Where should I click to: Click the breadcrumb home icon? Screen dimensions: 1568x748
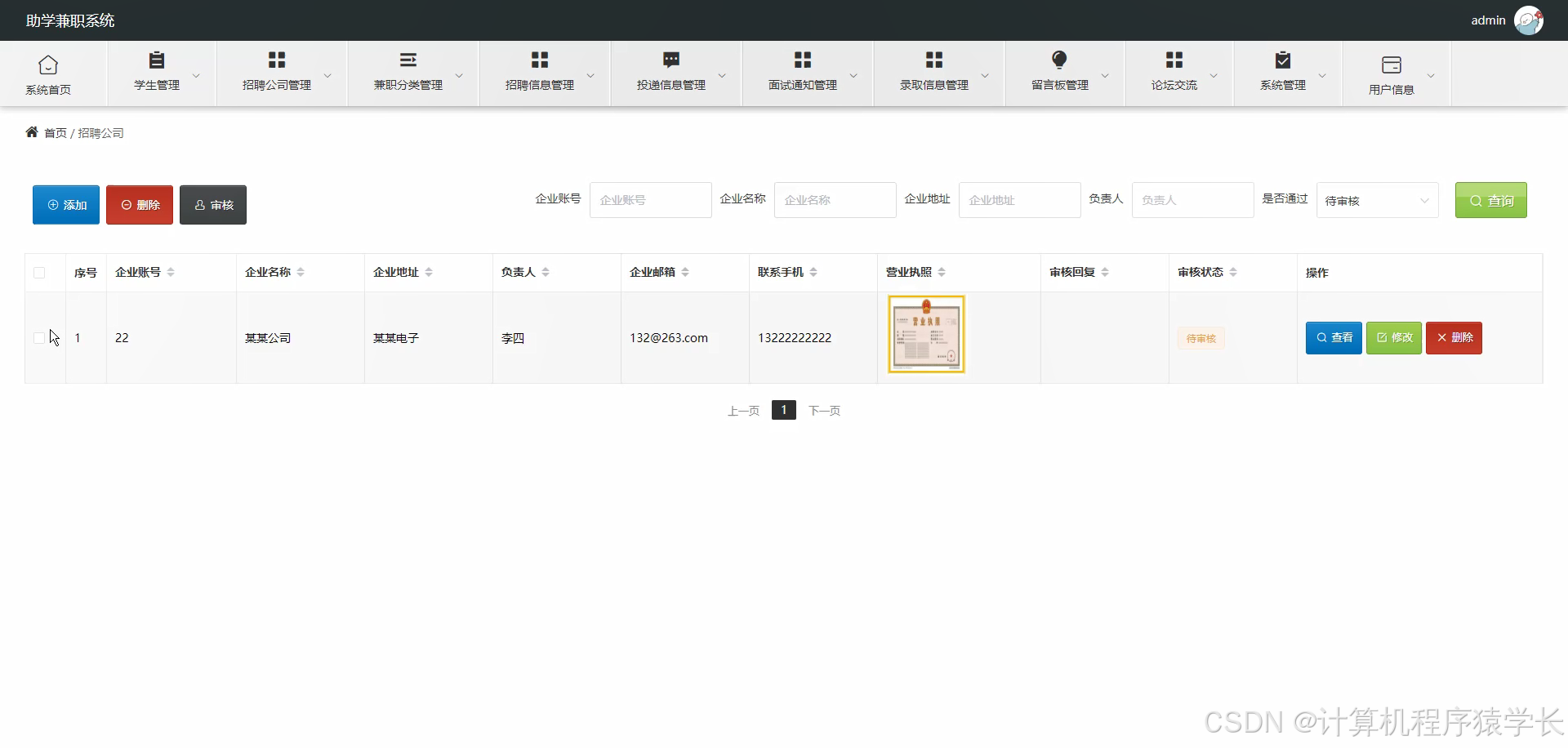(32, 132)
